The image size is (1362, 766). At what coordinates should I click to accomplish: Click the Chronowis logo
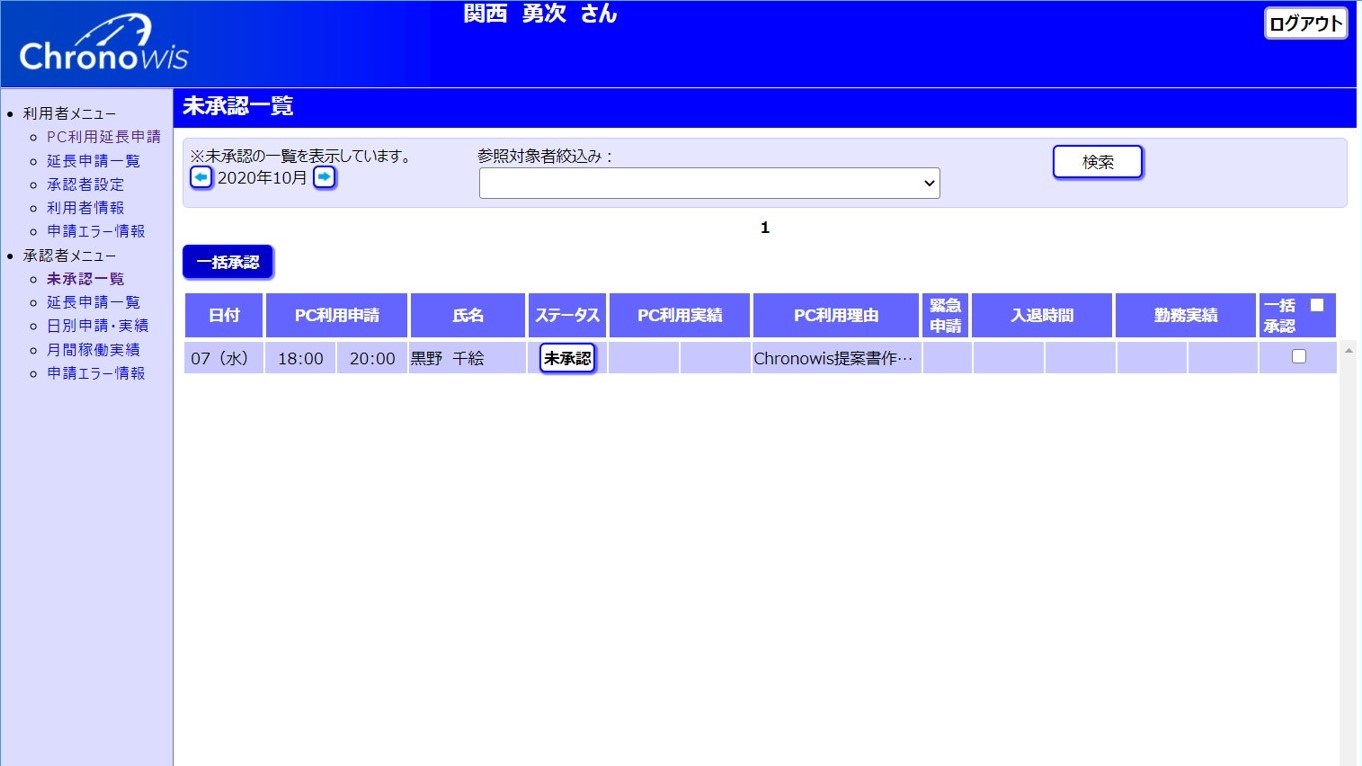click(104, 45)
